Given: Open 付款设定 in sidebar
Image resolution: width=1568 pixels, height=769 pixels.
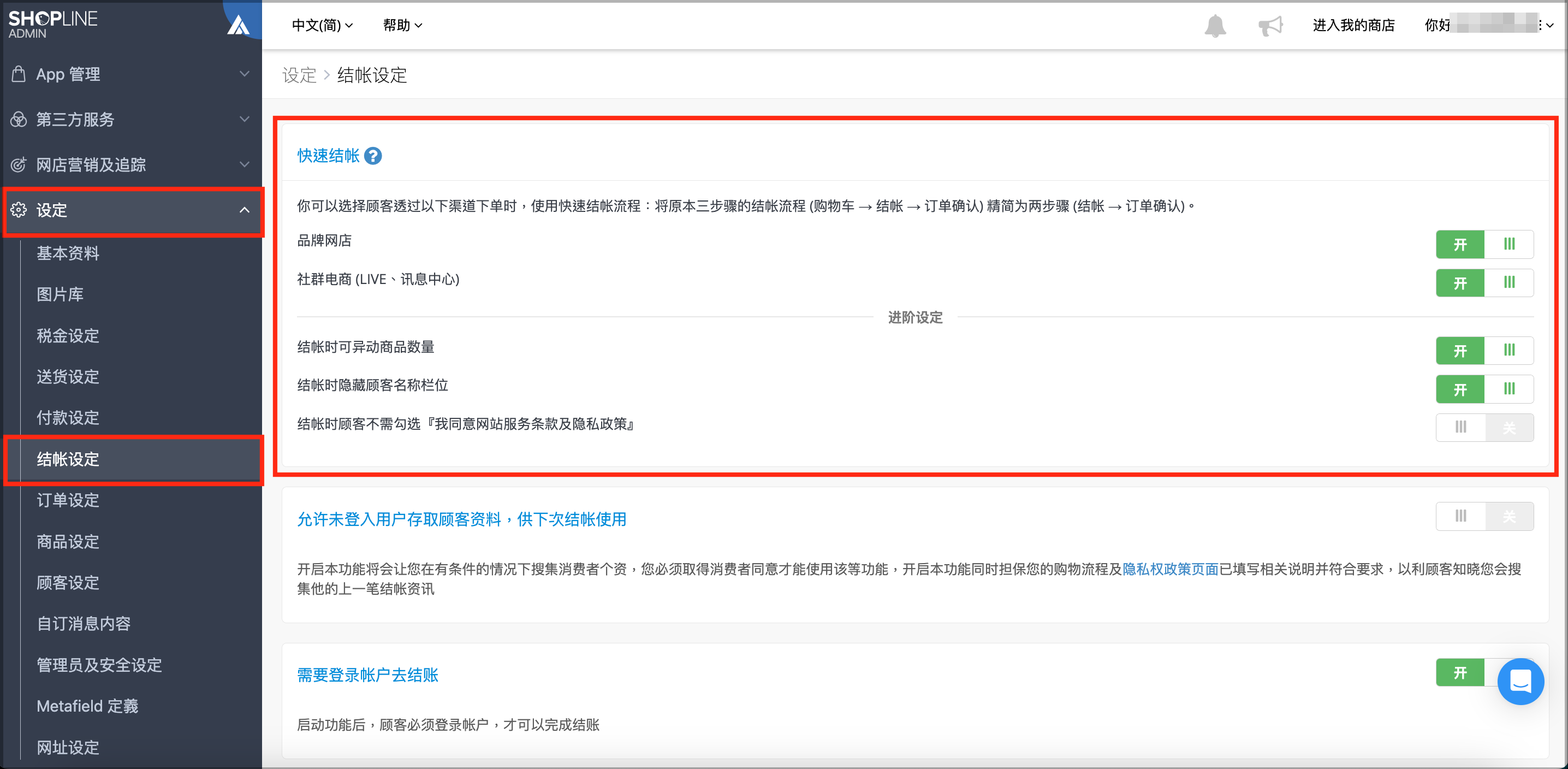Looking at the screenshot, I should 68,418.
